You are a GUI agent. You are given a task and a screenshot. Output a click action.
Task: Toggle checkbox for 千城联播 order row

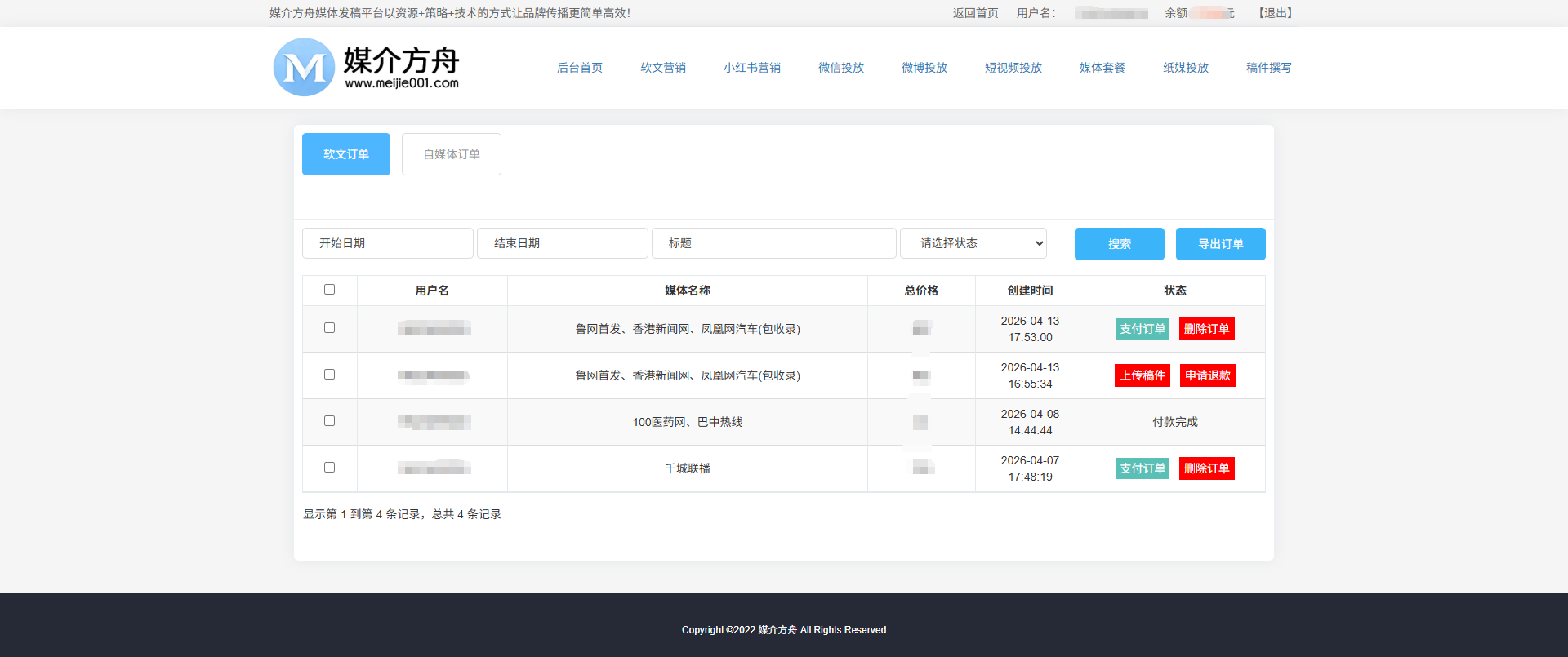pyautogui.click(x=329, y=468)
